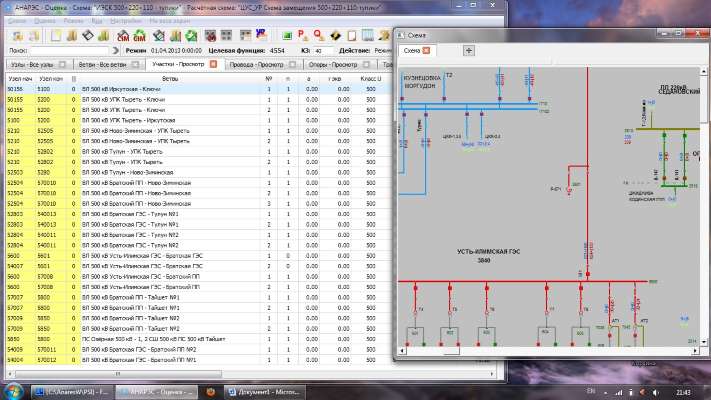This screenshot has width=711, height=400.
Task: Click the blue table-grid toolbar icon
Action: pyautogui.click(x=368, y=35)
